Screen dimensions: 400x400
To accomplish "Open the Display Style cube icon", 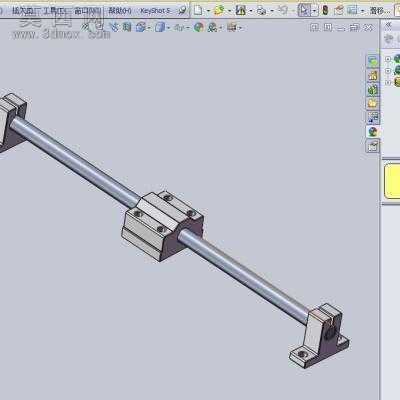I will click(x=160, y=27).
